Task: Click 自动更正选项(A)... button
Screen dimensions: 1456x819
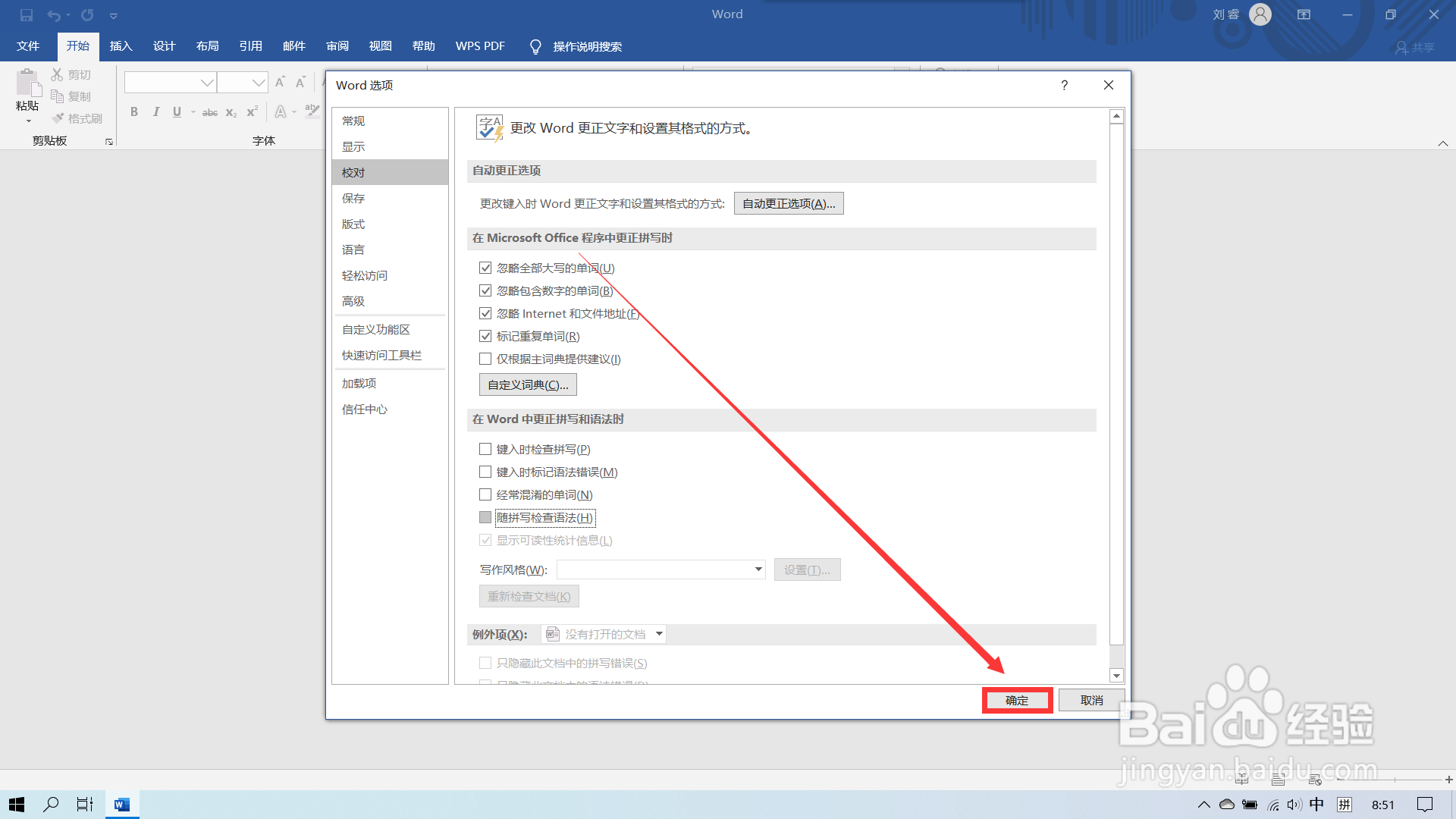Action: coord(789,203)
